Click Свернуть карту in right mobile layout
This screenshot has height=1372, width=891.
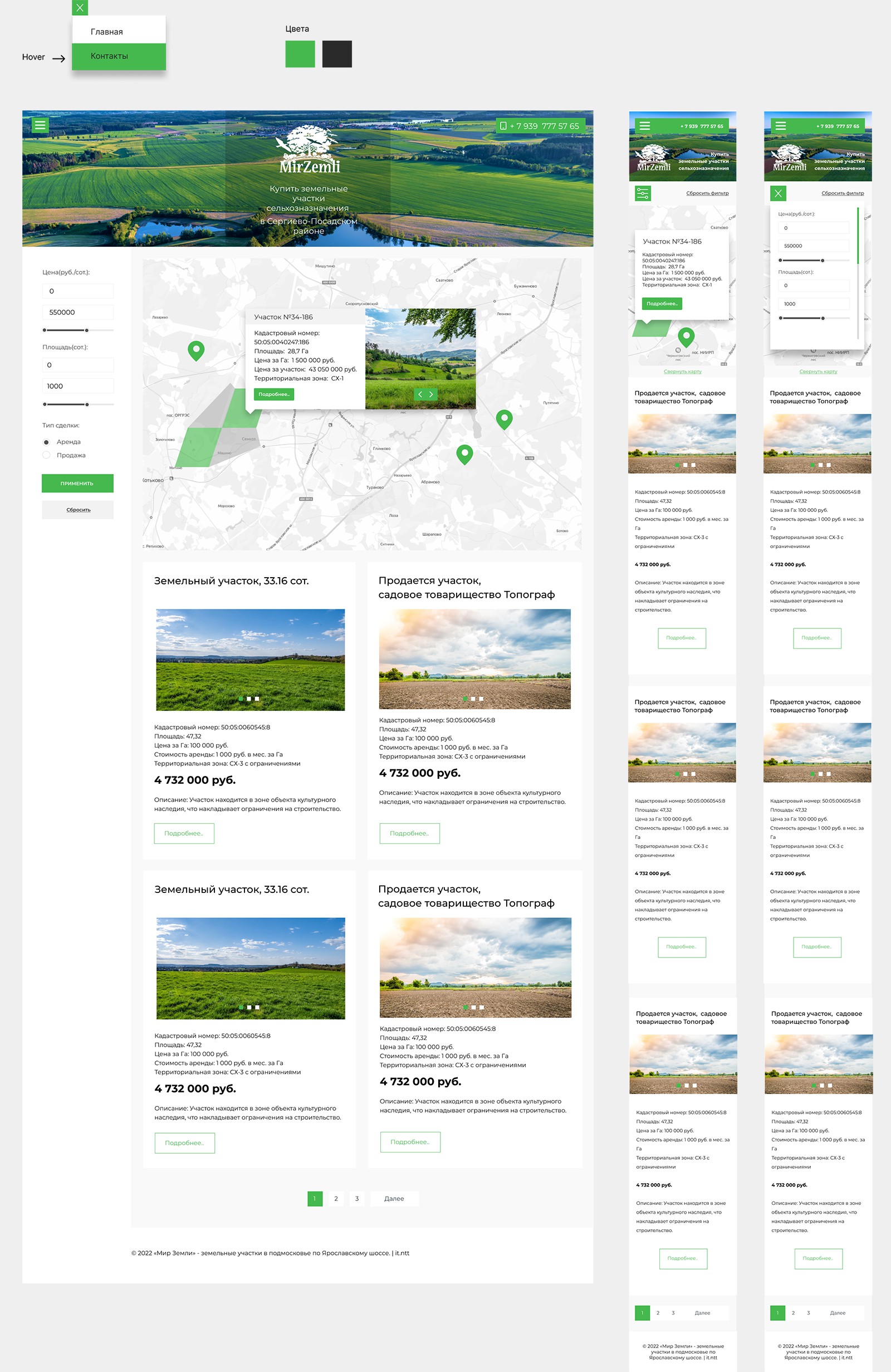pyautogui.click(x=818, y=371)
